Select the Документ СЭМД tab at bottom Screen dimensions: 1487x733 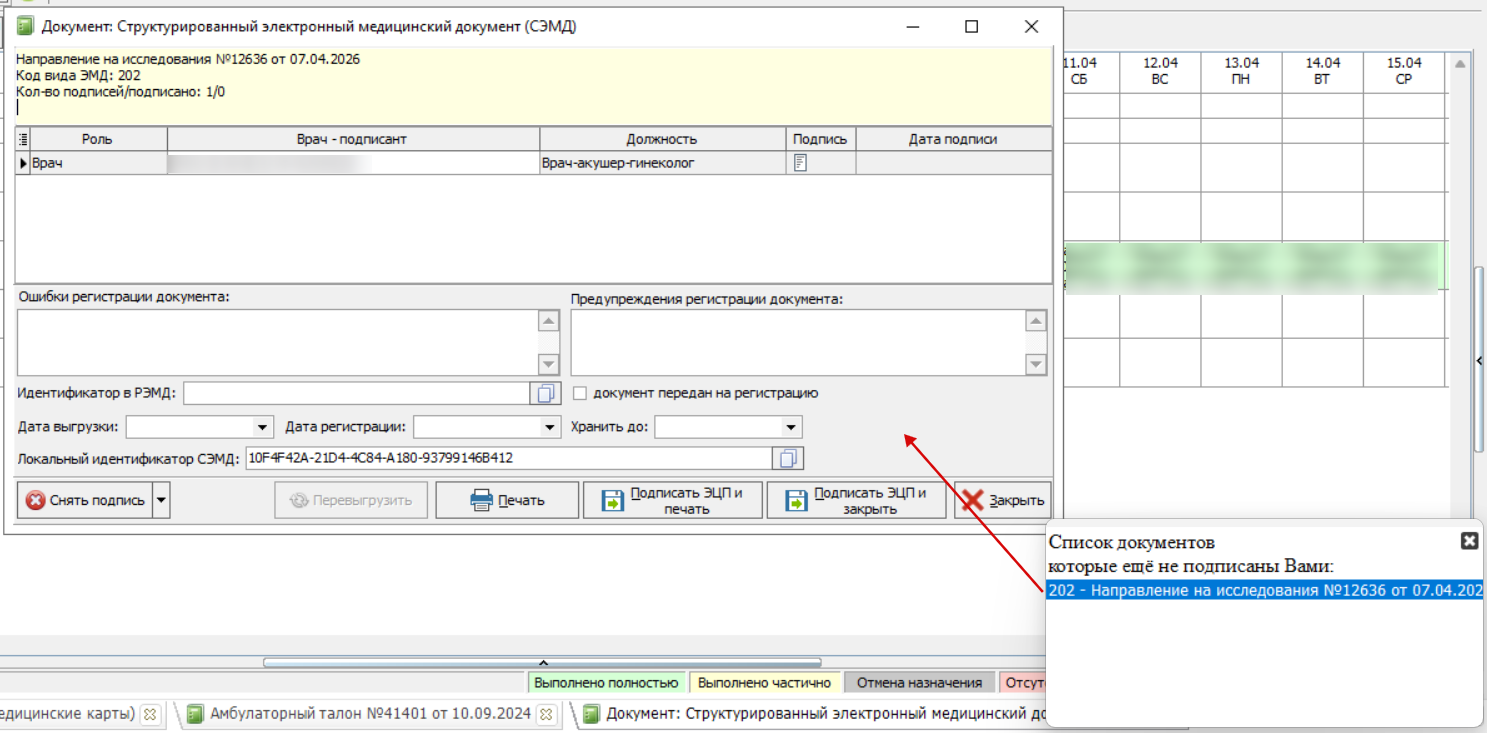coord(820,714)
